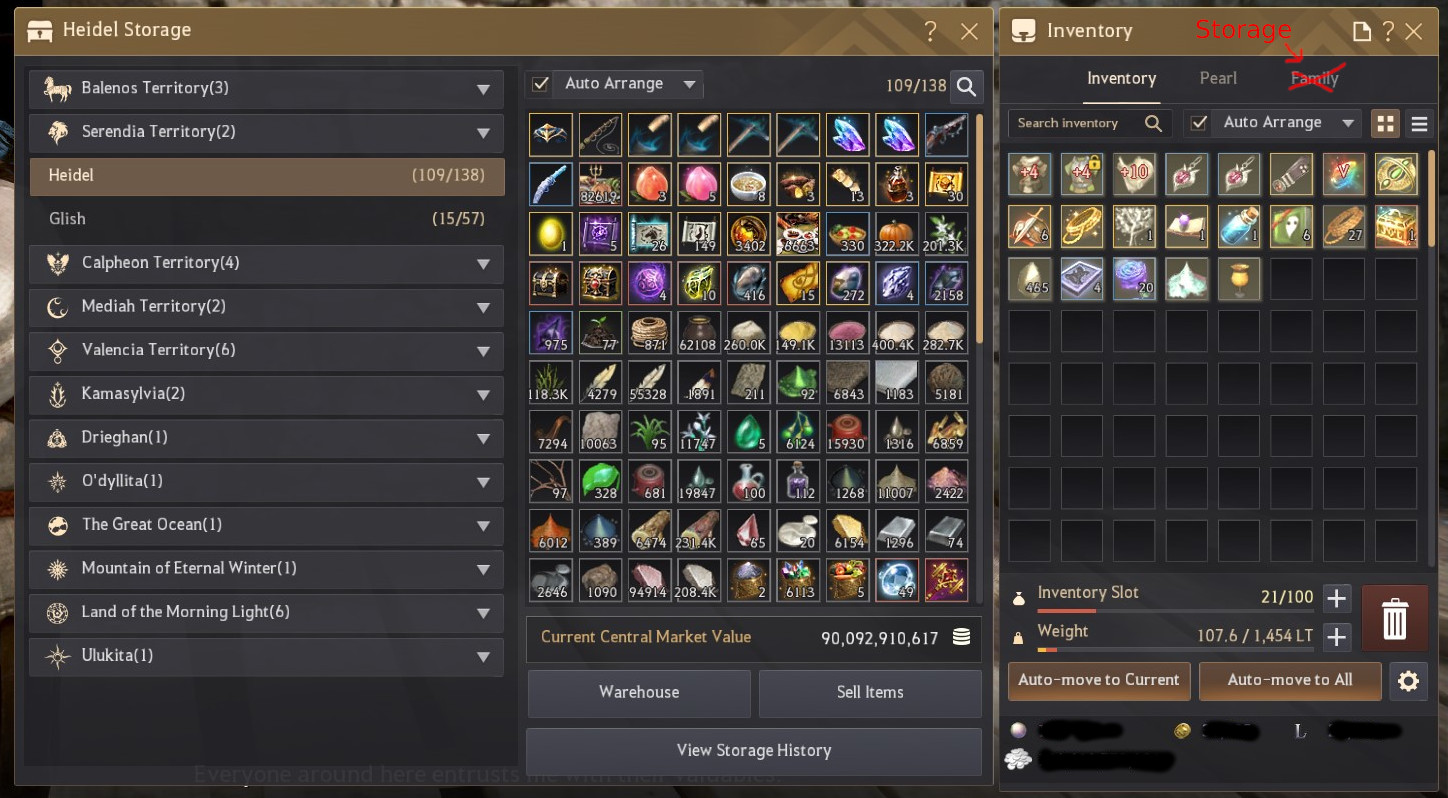Select Glish storage entry
The height and width of the screenshot is (798, 1448).
click(x=267, y=219)
